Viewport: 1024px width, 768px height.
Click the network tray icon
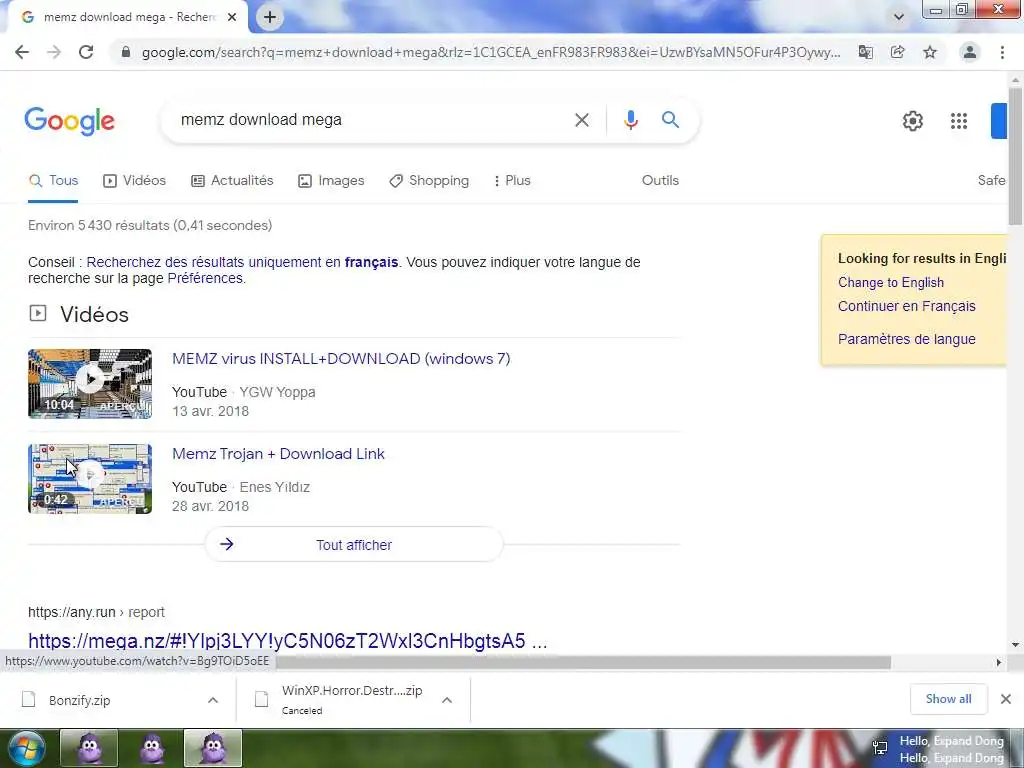click(x=880, y=748)
